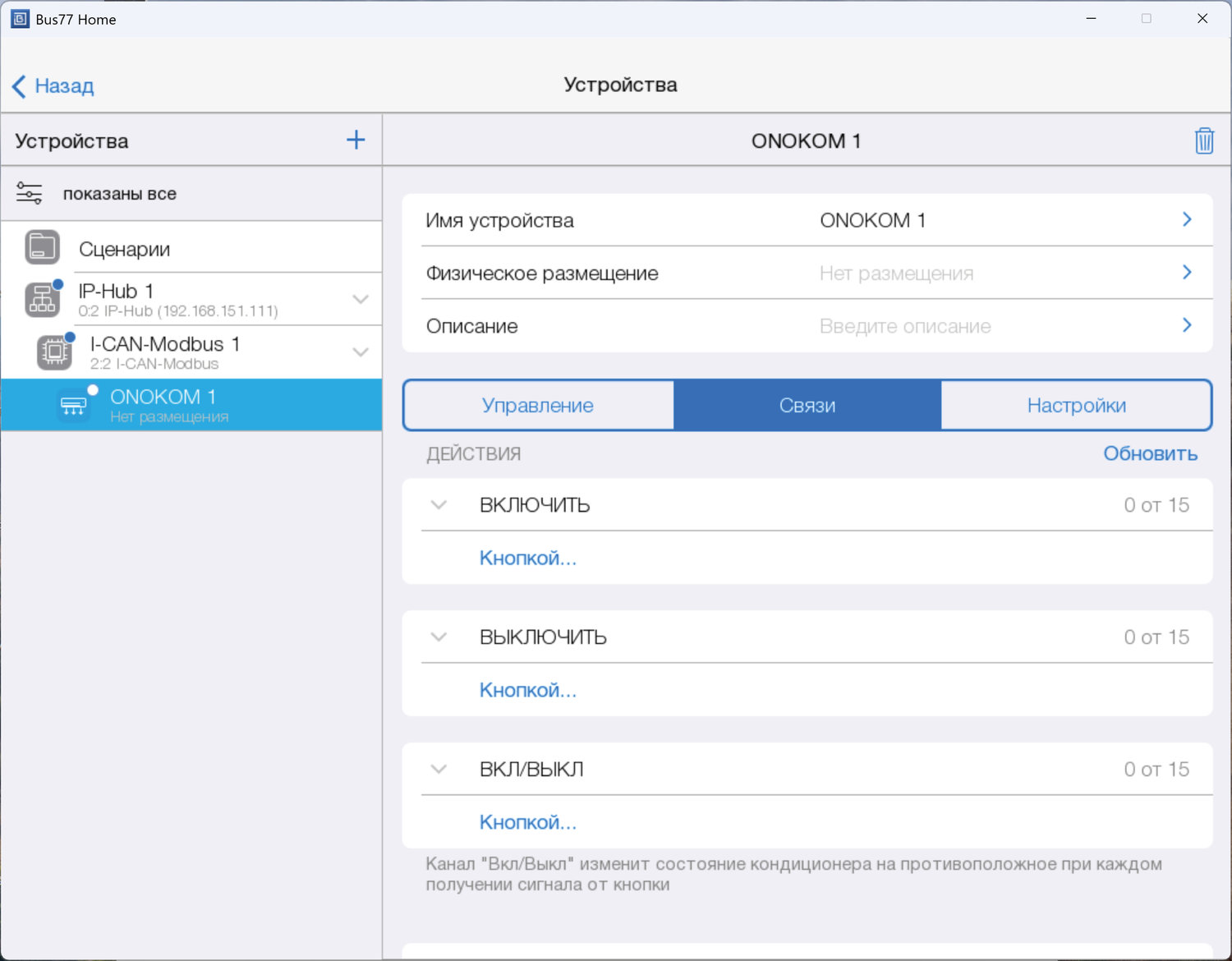Image resolution: width=1232 pixels, height=961 pixels.
Task: Click the I-CAN-Modbus 1 chip icon
Action: tap(54, 352)
